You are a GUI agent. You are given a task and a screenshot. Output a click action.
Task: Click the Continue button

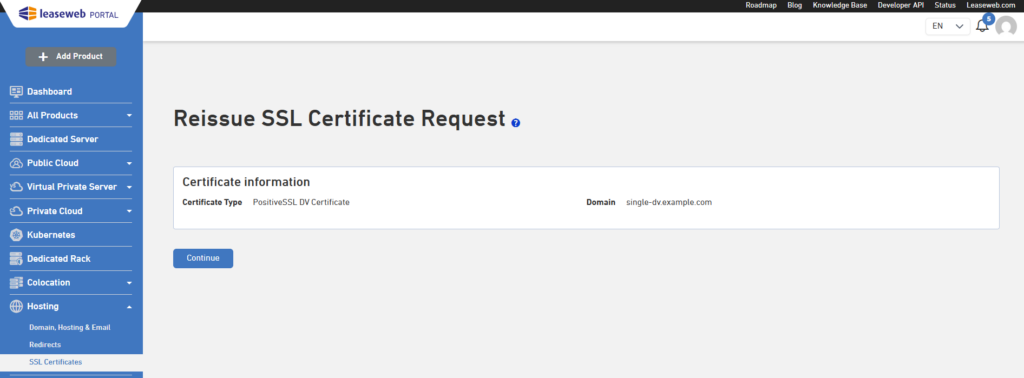point(203,258)
